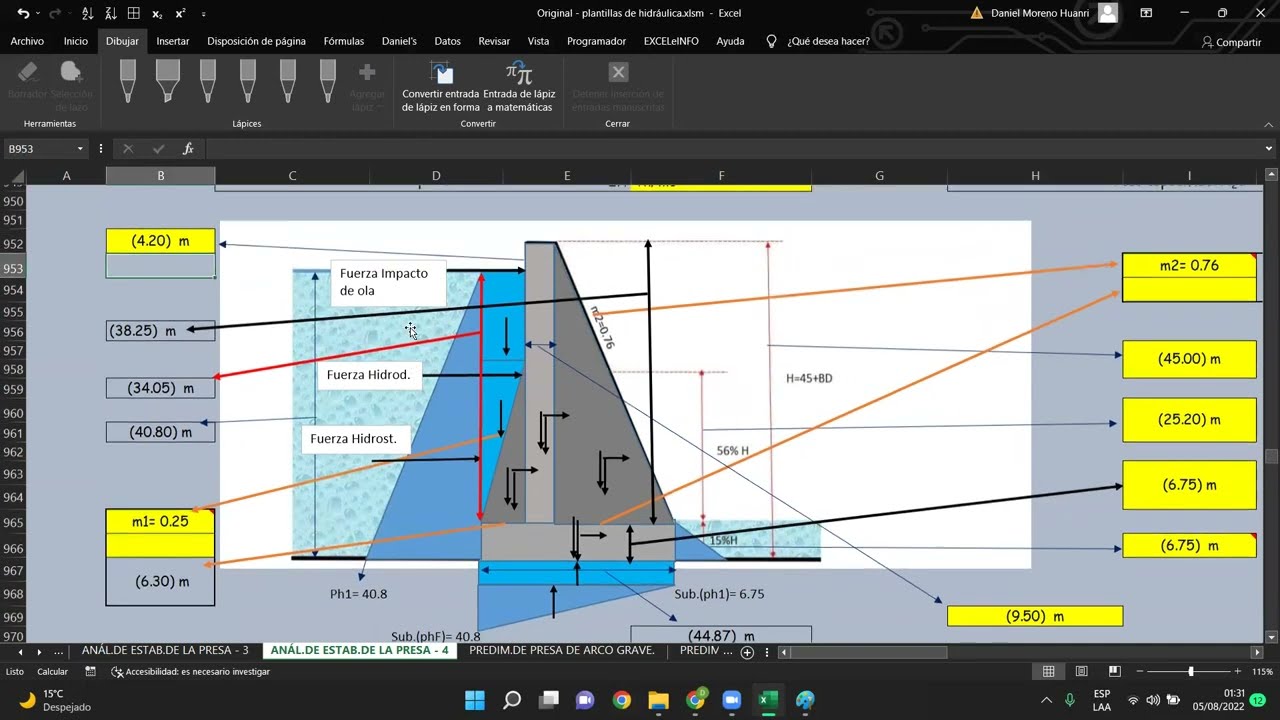1280x720 pixels.
Task: Select the cell showing (9.50) m
Action: pos(1035,616)
